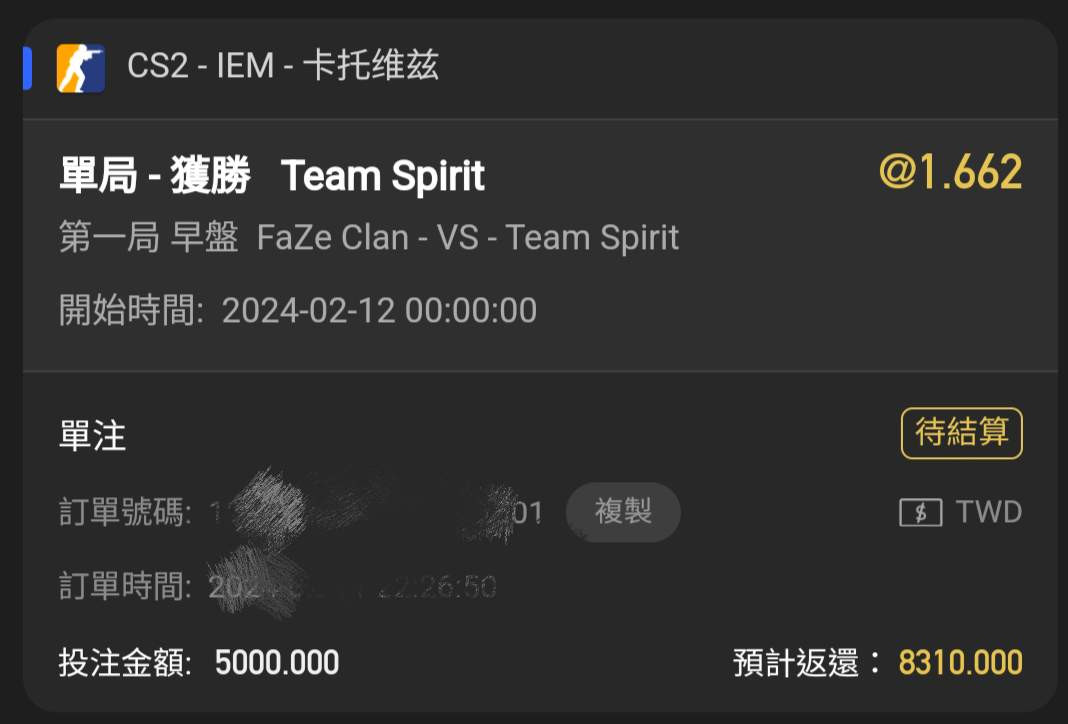1068x724 pixels.
Task: Click the TWD currency label
Action: [989, 512]
